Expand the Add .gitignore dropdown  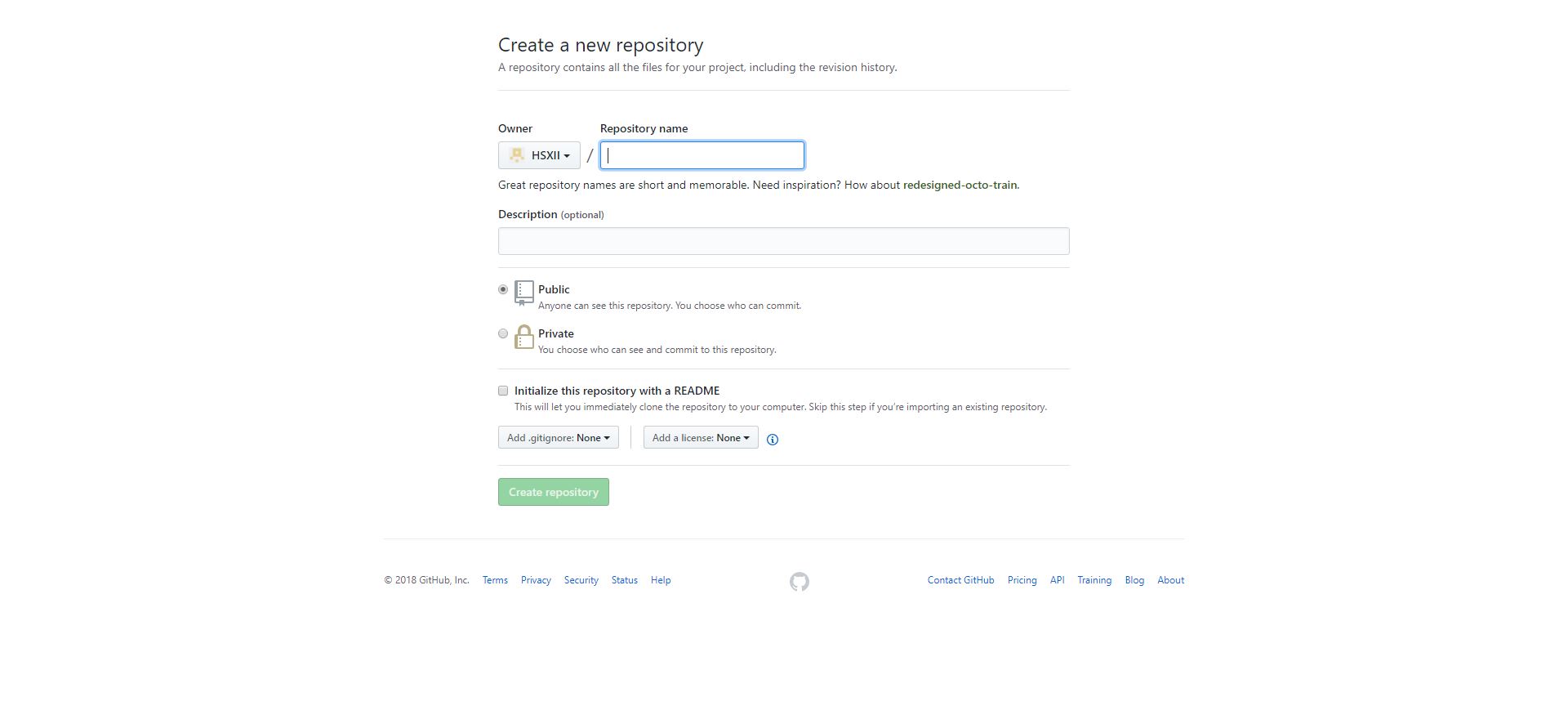point(559,438)
